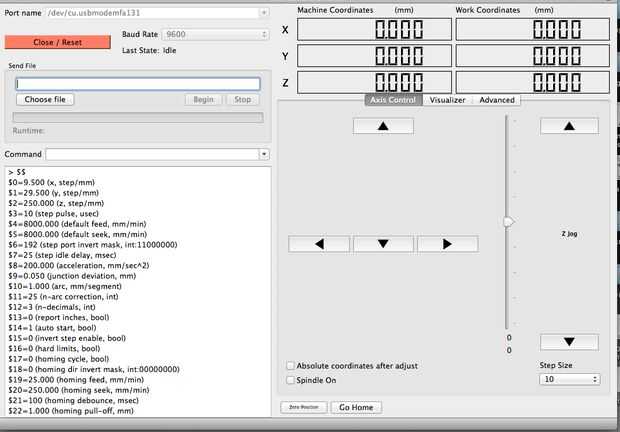Click the '> $$' console command line
Image resolution: width=620 pixels, height=432 pixels.
tap(17, 172)
